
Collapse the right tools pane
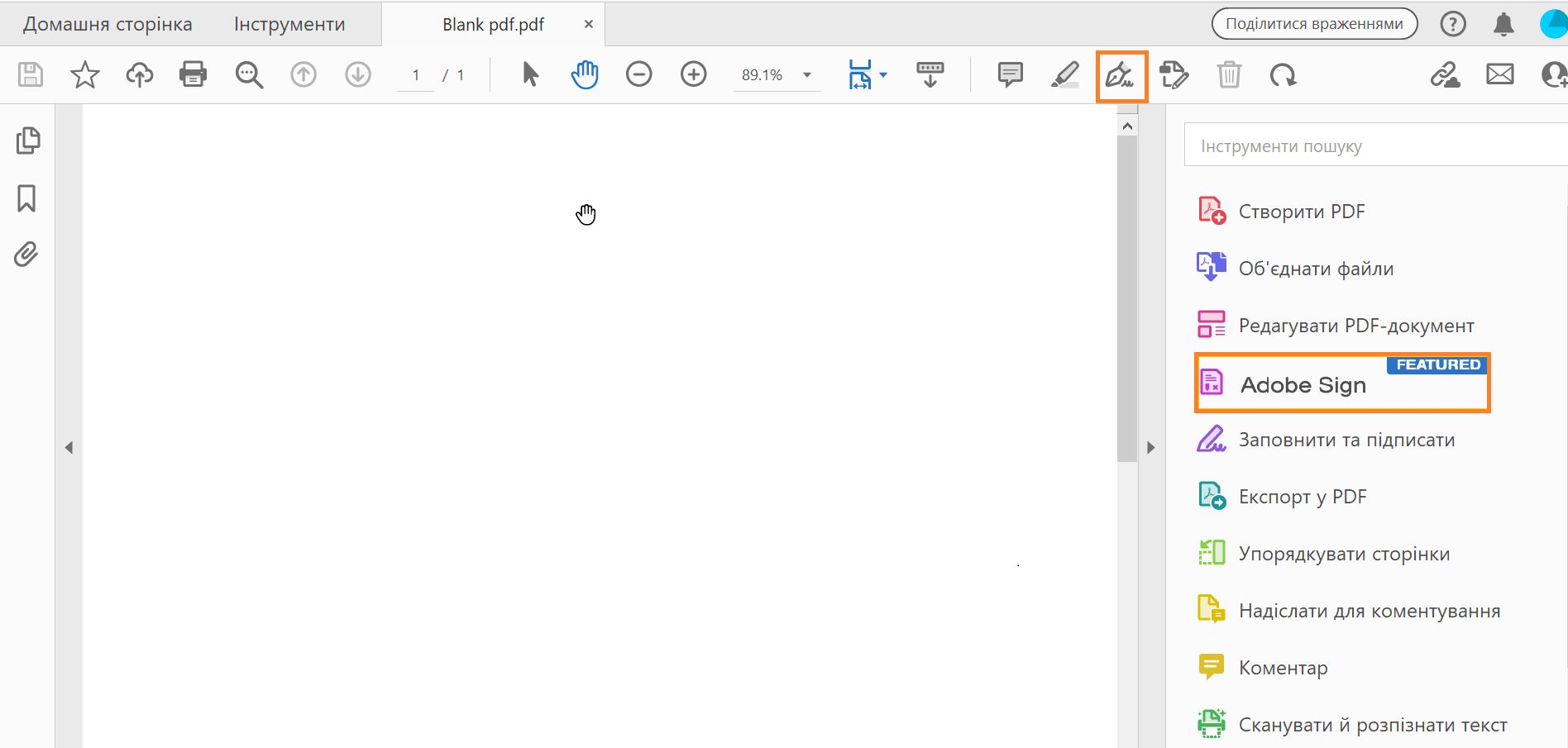[x=1151, y=448]
